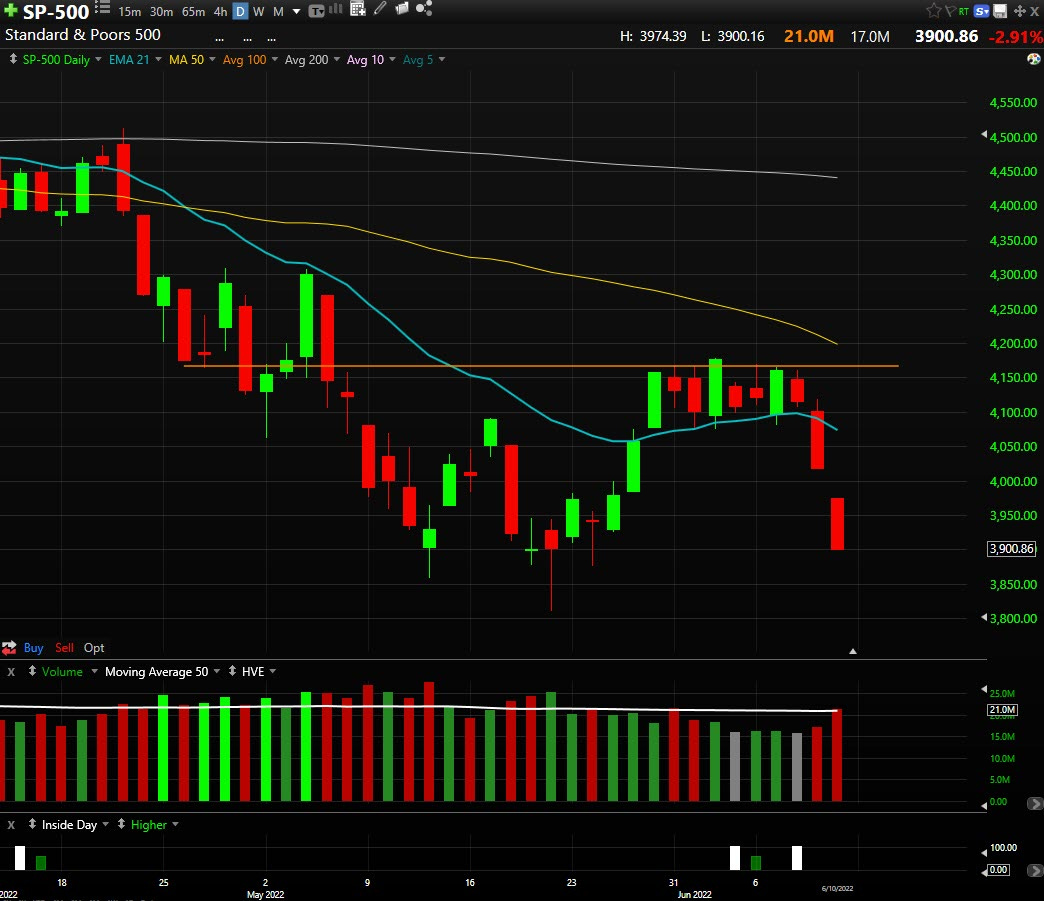Click the -2.91% change value
1044x901 pixels.
(1015, 37)
